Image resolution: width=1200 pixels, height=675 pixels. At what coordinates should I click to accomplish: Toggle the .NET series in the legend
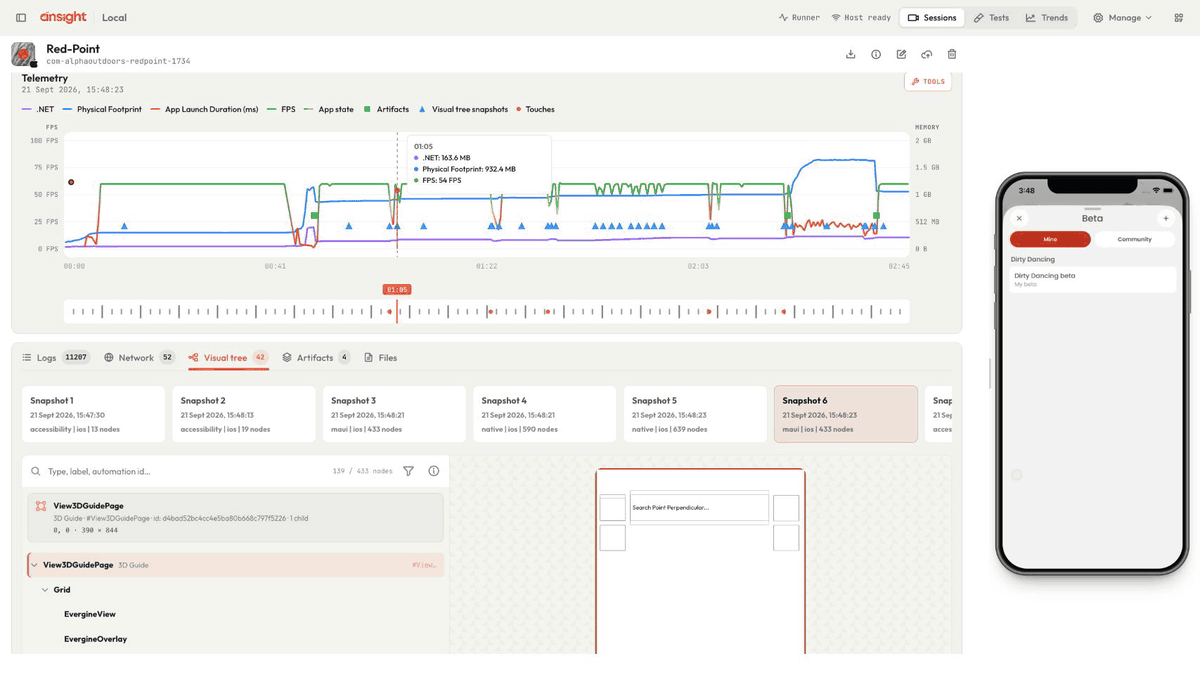coord(38,109)
